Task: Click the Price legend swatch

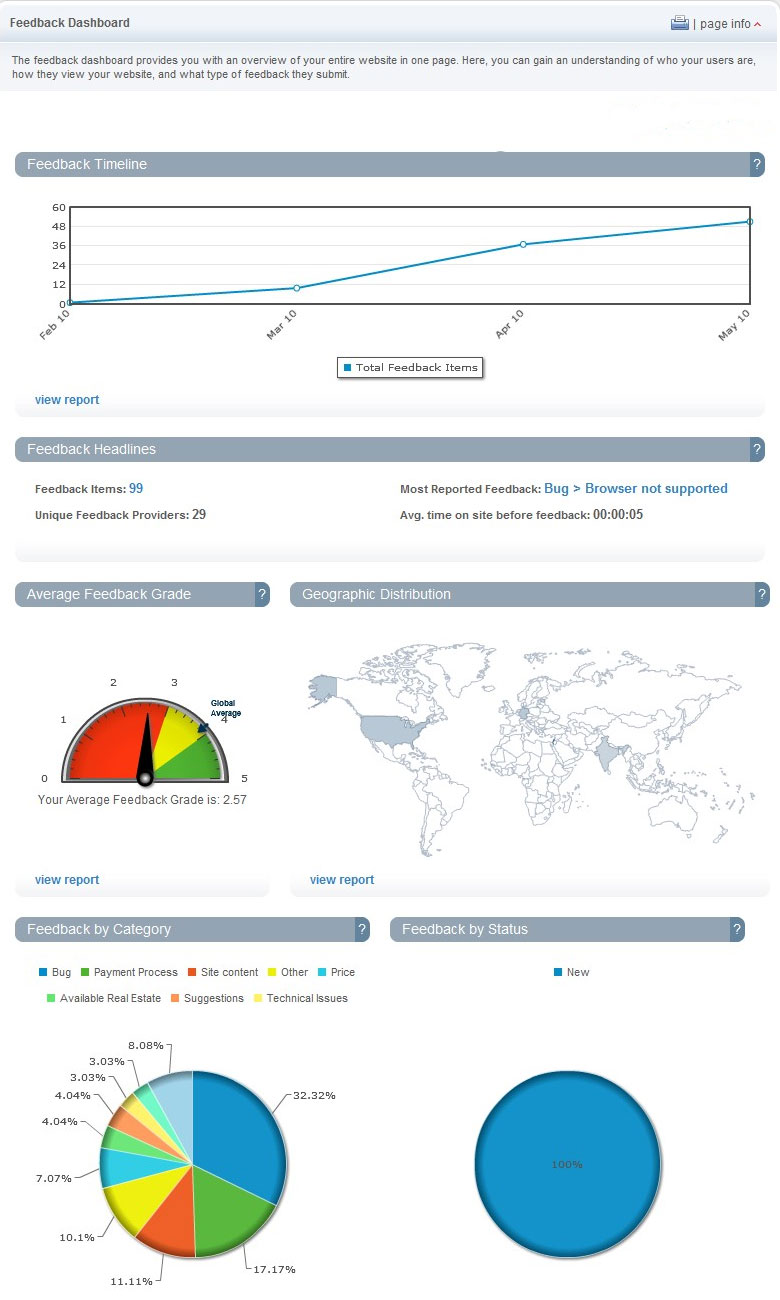Action: coord(322,972)
